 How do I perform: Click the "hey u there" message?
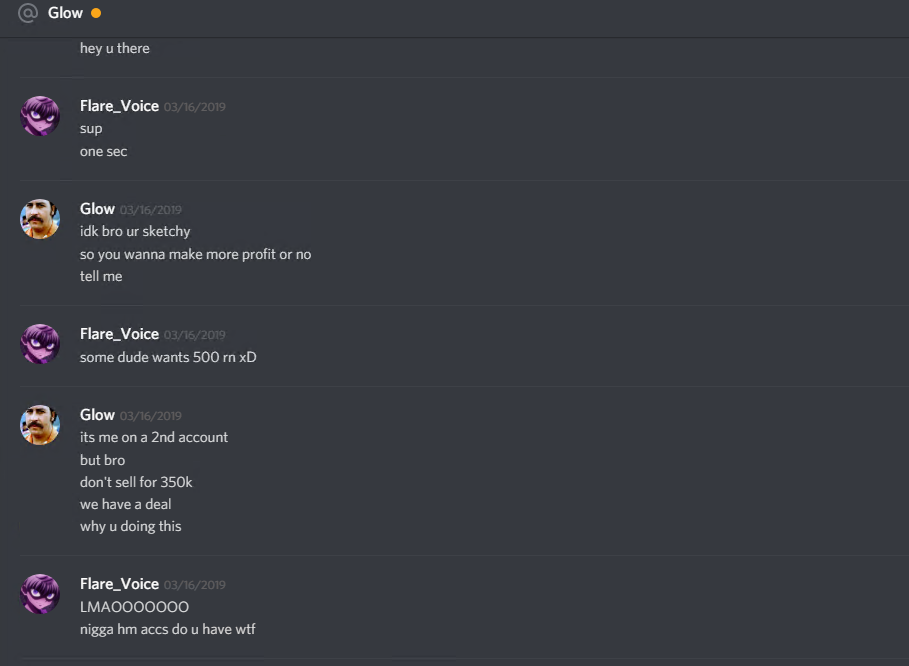[115, 48]
